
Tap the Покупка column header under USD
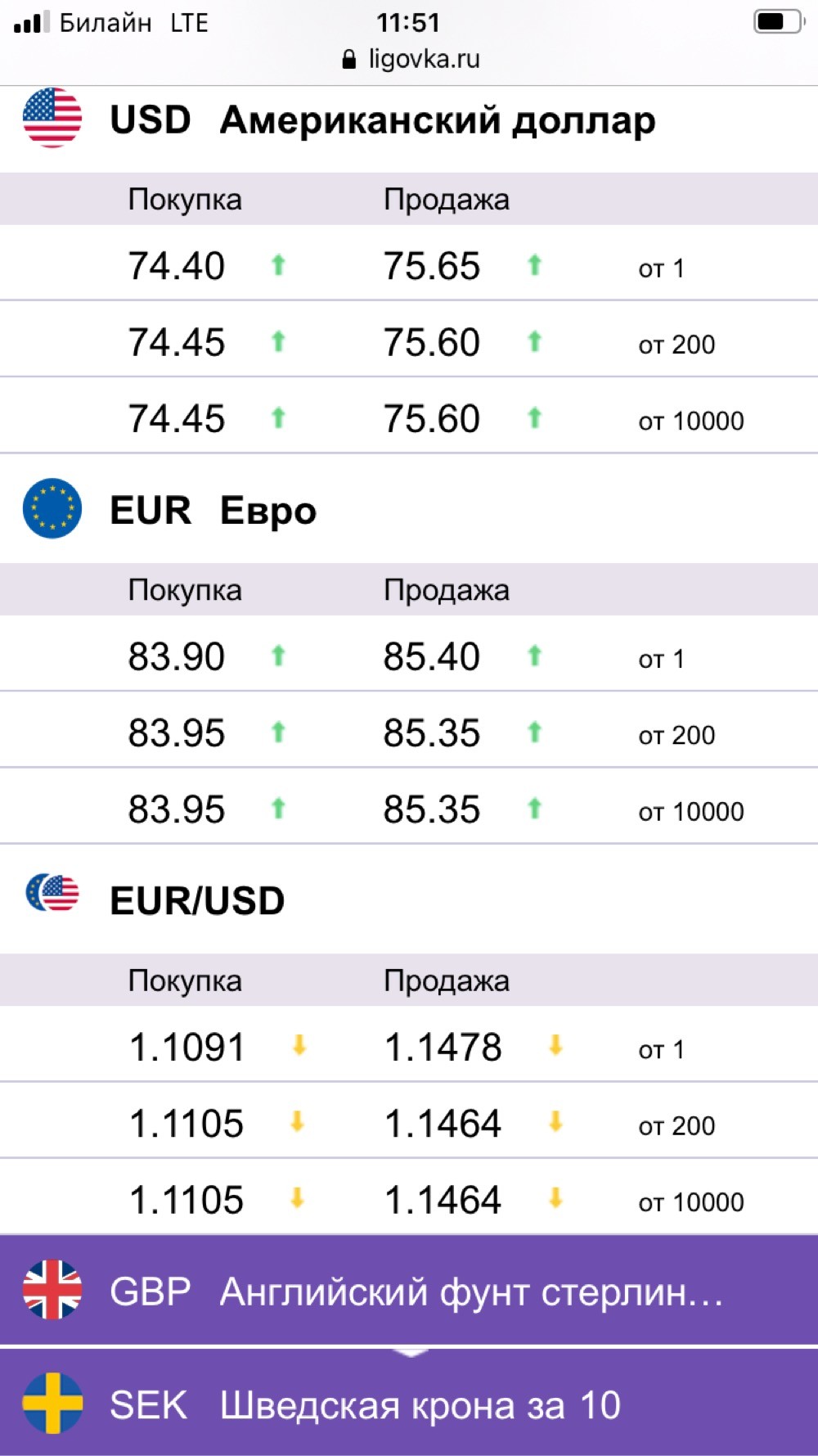point(185,200)
